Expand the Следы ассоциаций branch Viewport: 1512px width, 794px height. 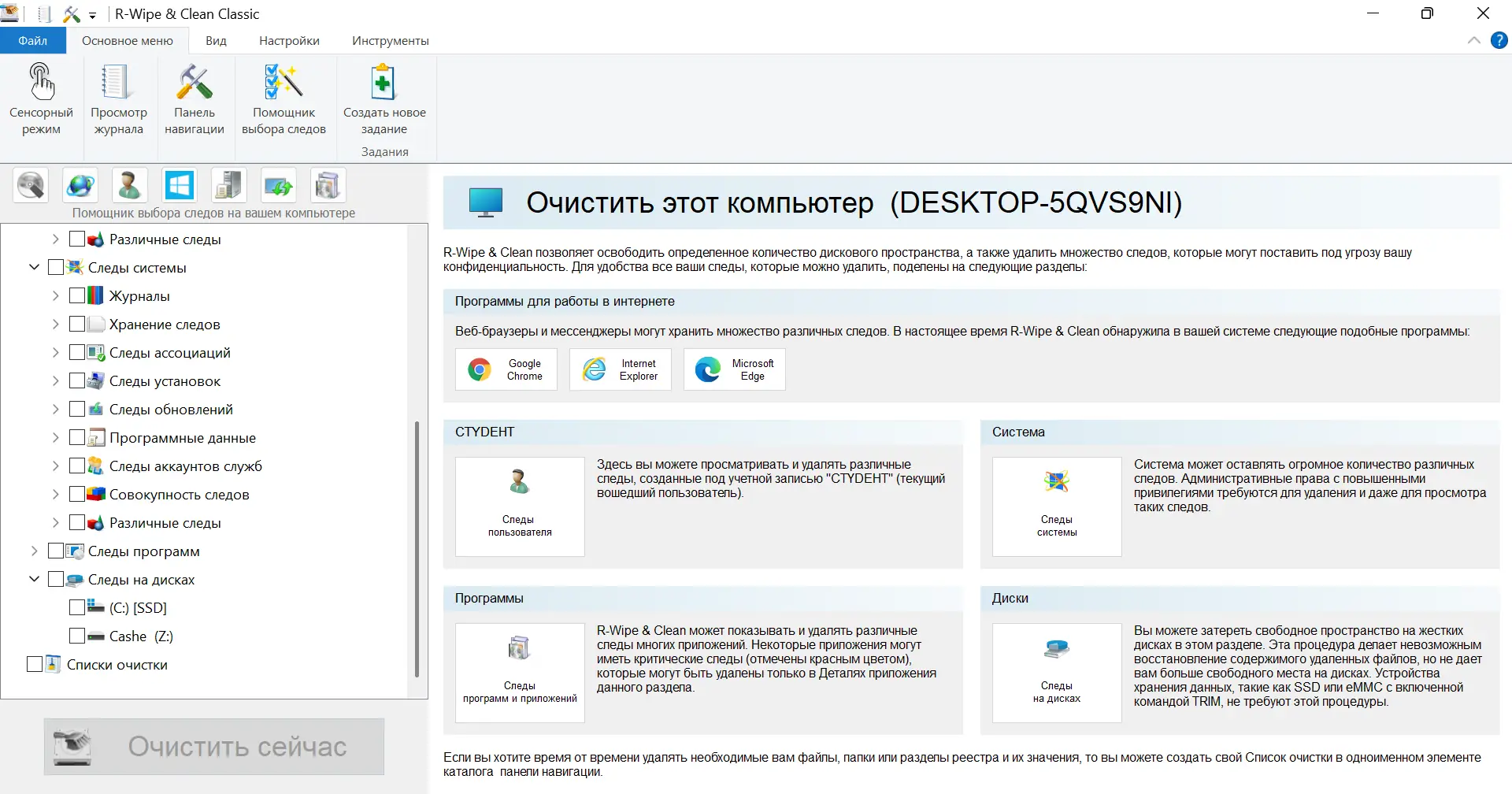[55, 352]
